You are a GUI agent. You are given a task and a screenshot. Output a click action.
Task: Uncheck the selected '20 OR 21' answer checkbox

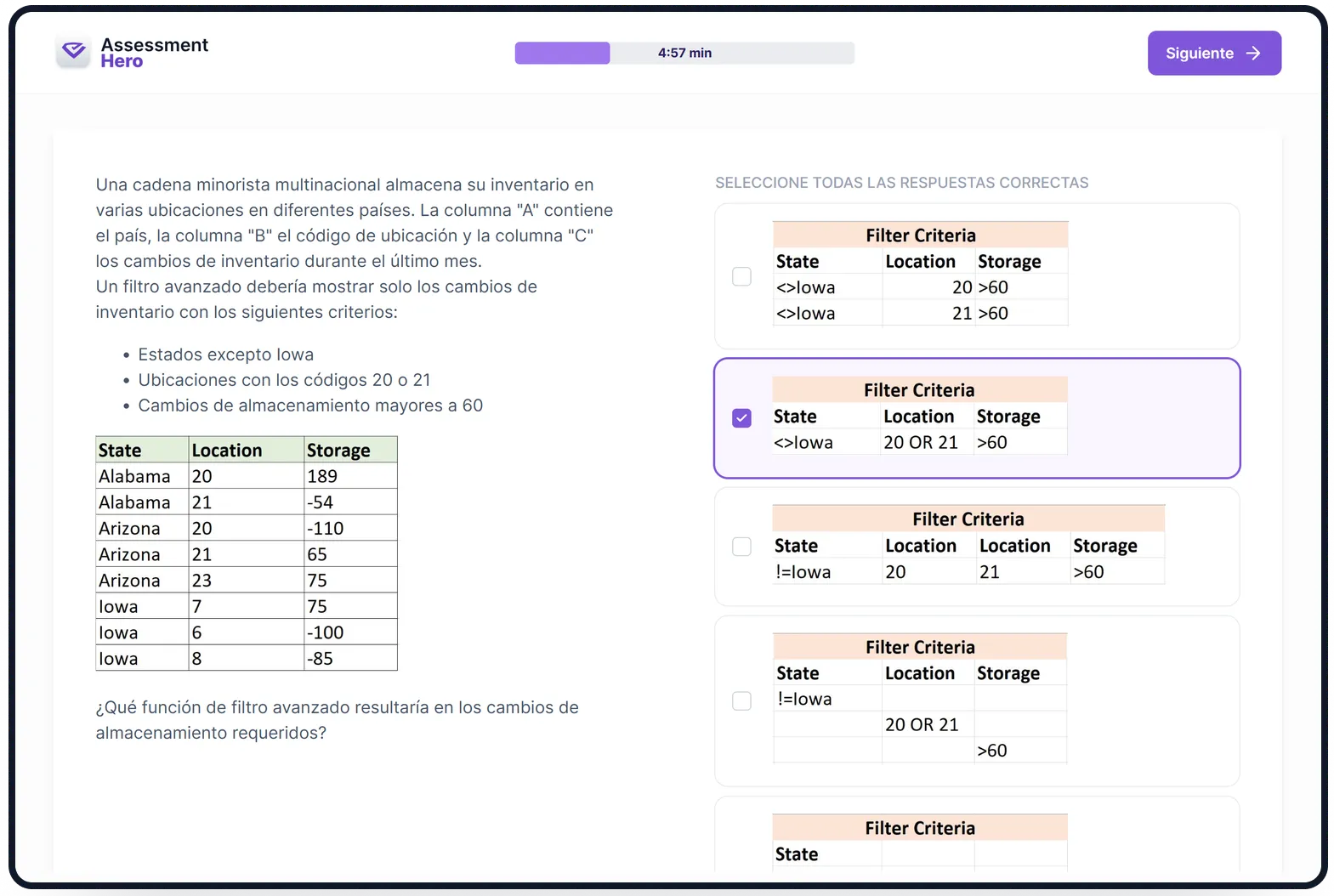741,418
